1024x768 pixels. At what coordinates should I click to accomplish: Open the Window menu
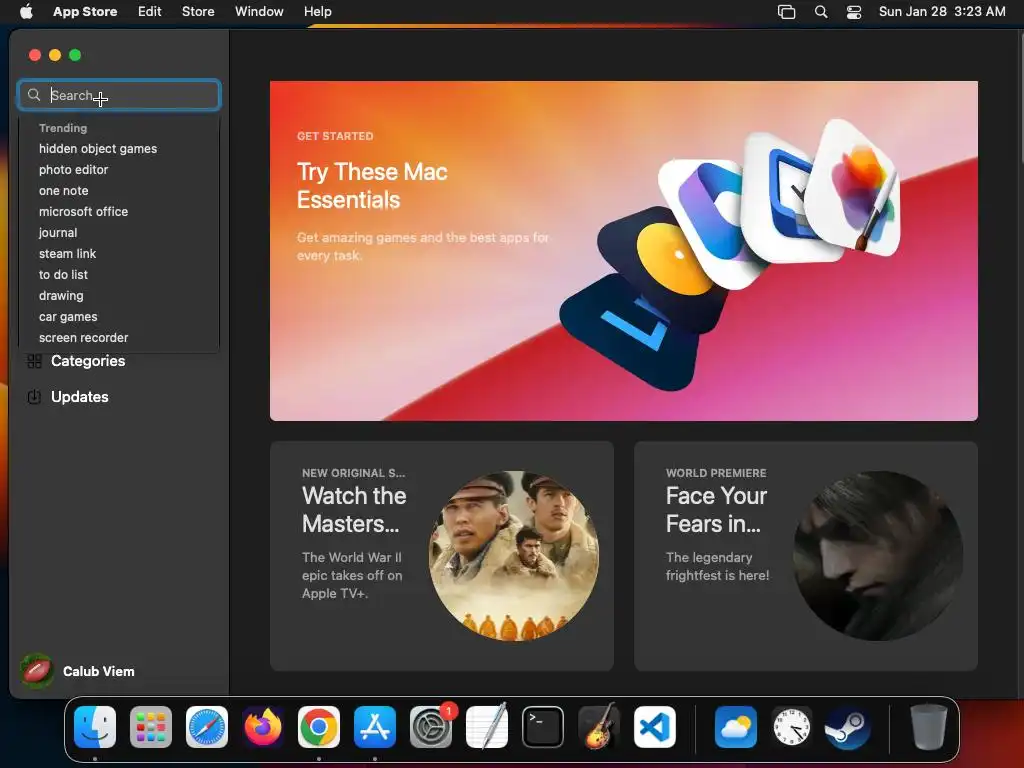(259, 12)
